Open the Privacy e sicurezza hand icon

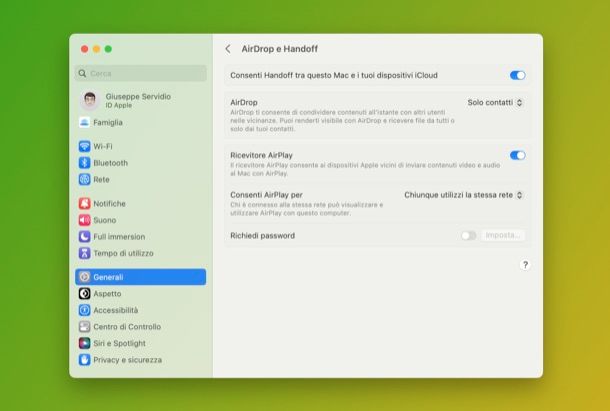tap(84, 360)
